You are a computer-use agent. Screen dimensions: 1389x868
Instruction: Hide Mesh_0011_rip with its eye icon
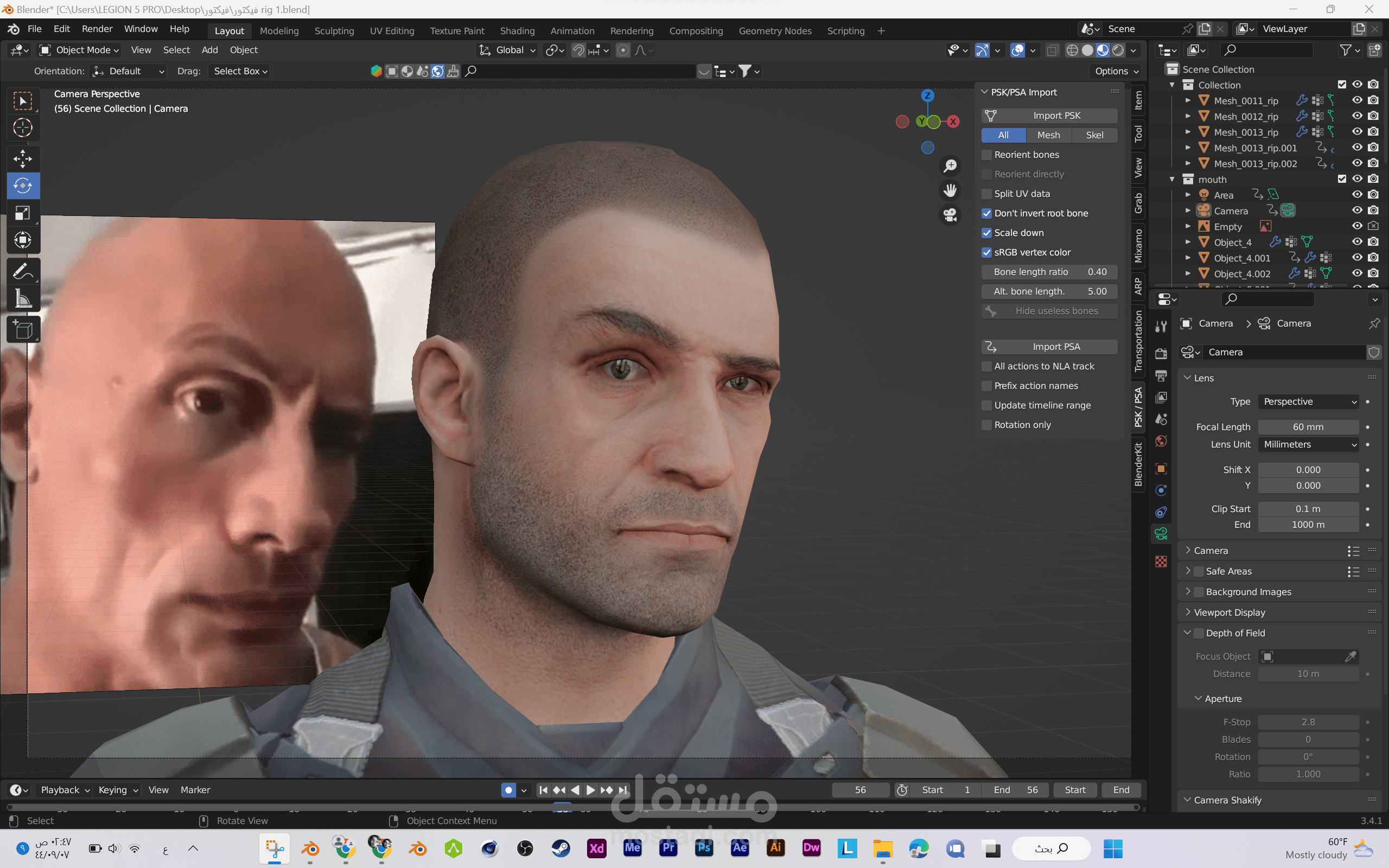click(x=1357, y=100)
